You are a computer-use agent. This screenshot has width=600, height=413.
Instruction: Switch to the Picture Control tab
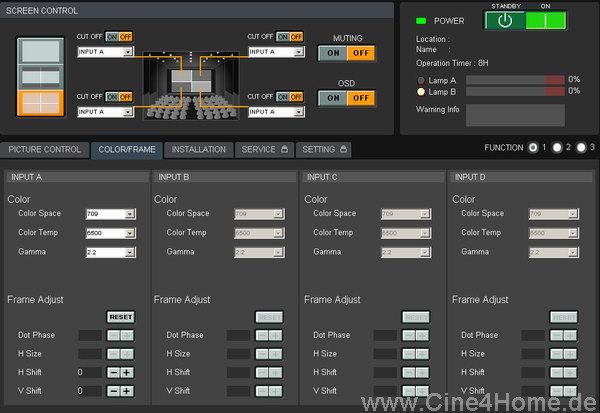pos(44,150)
